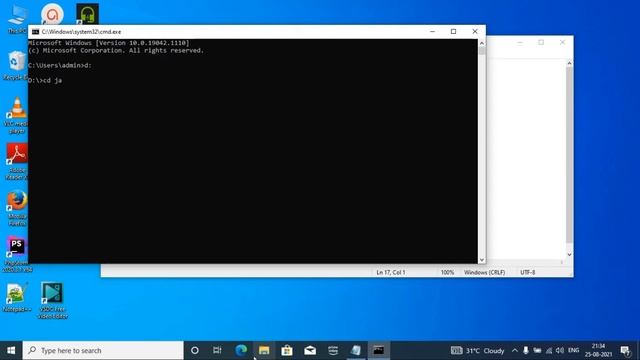Show hidden system tray icons
This screenshot has height=360, width=640.
(x=515, y=351)
